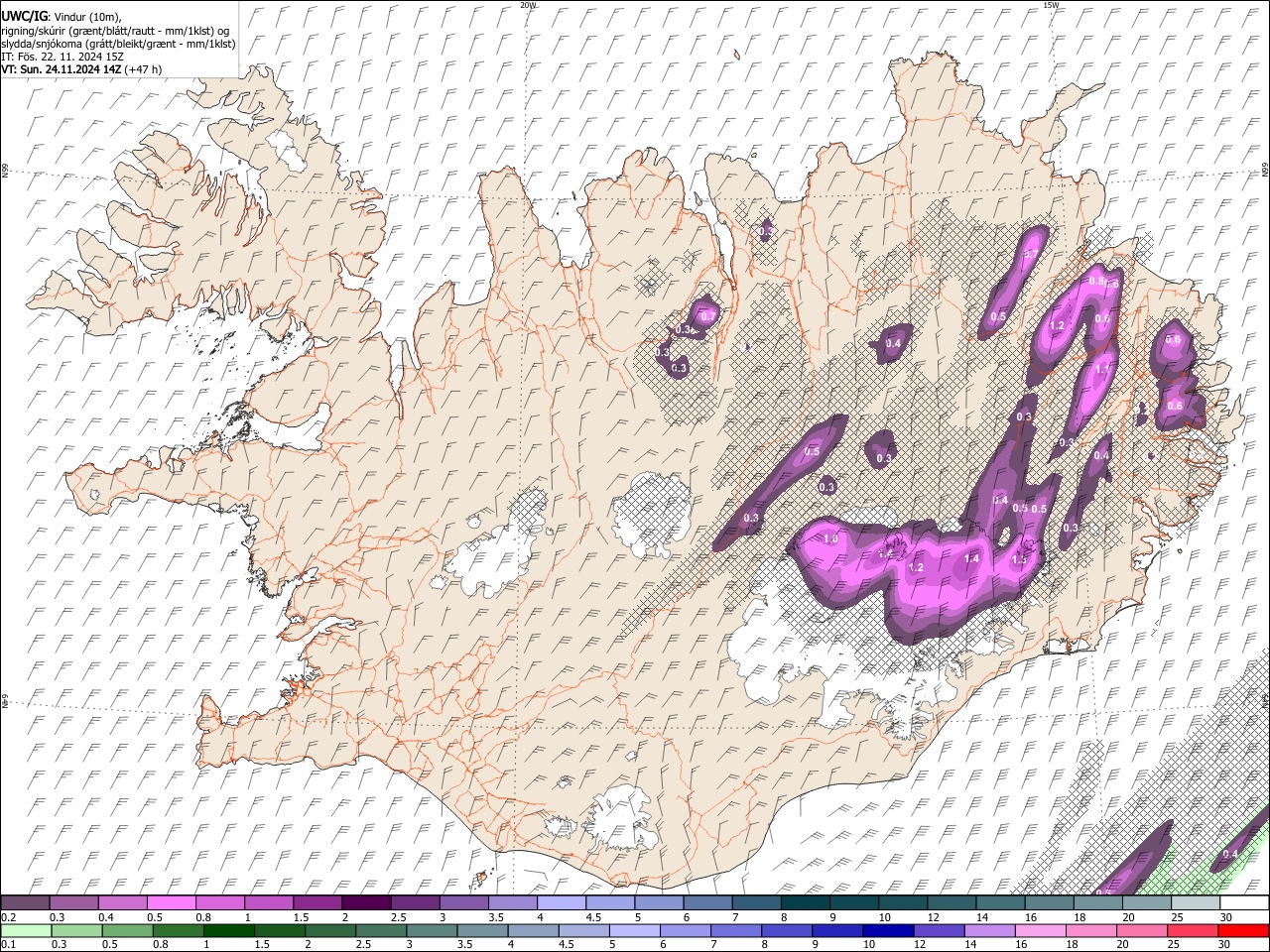Click the dark teal 8 swatch in upper legend
This screenshot has width=1270, height=952.
[804, 902]
